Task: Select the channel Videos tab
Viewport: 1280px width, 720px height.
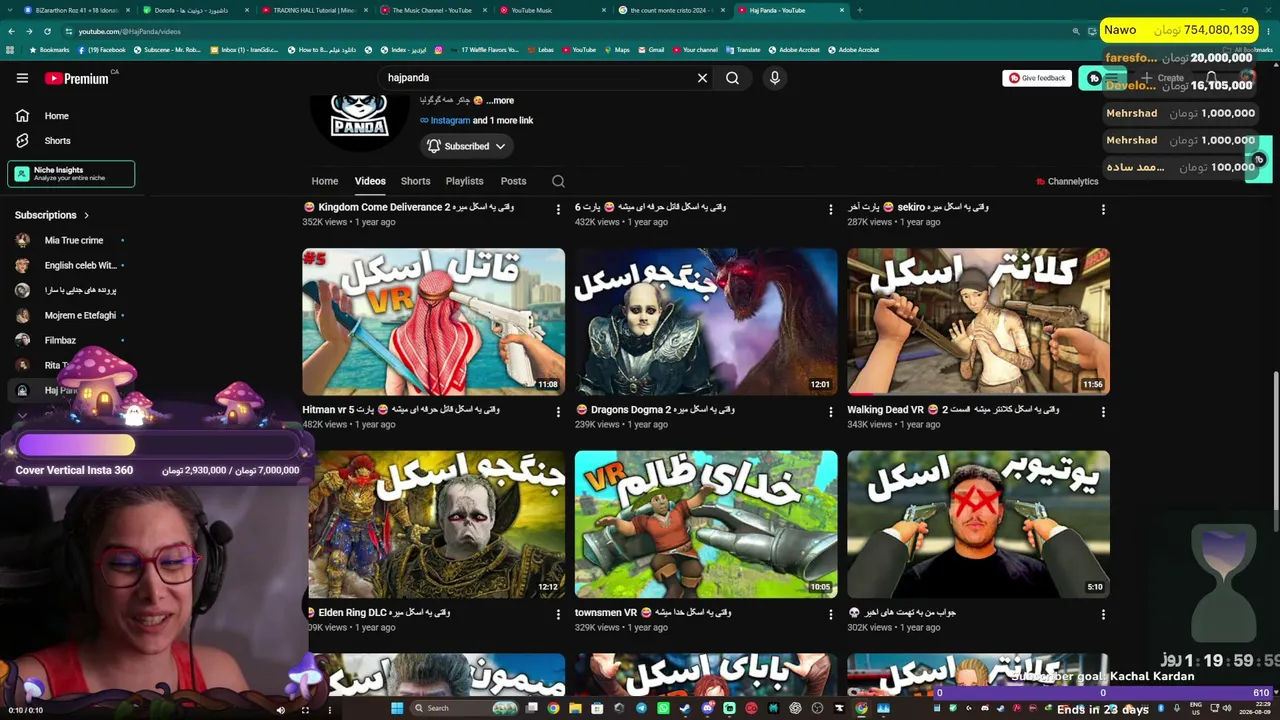Action: [370, 181]
